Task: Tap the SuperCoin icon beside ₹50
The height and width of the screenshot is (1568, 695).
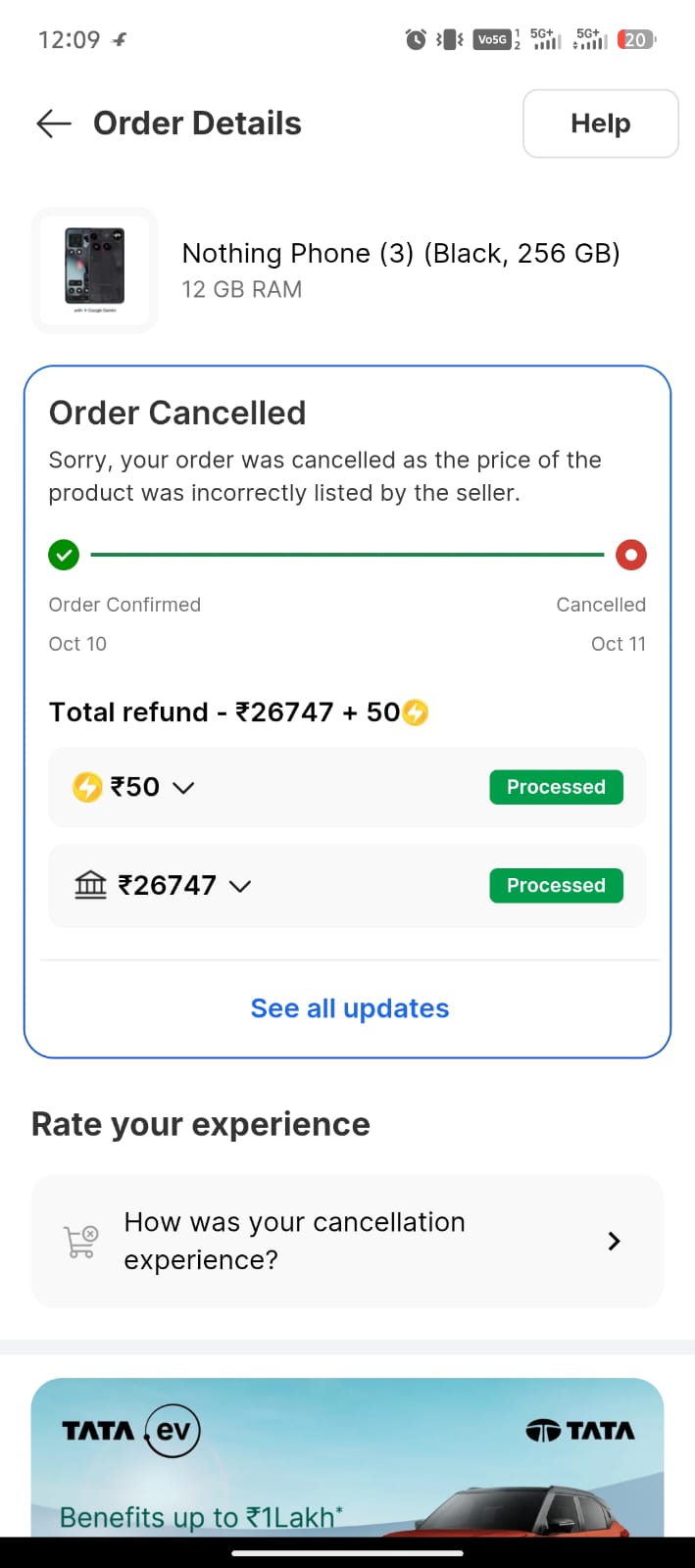Action: pyautogui.click(x=87, y=787)
